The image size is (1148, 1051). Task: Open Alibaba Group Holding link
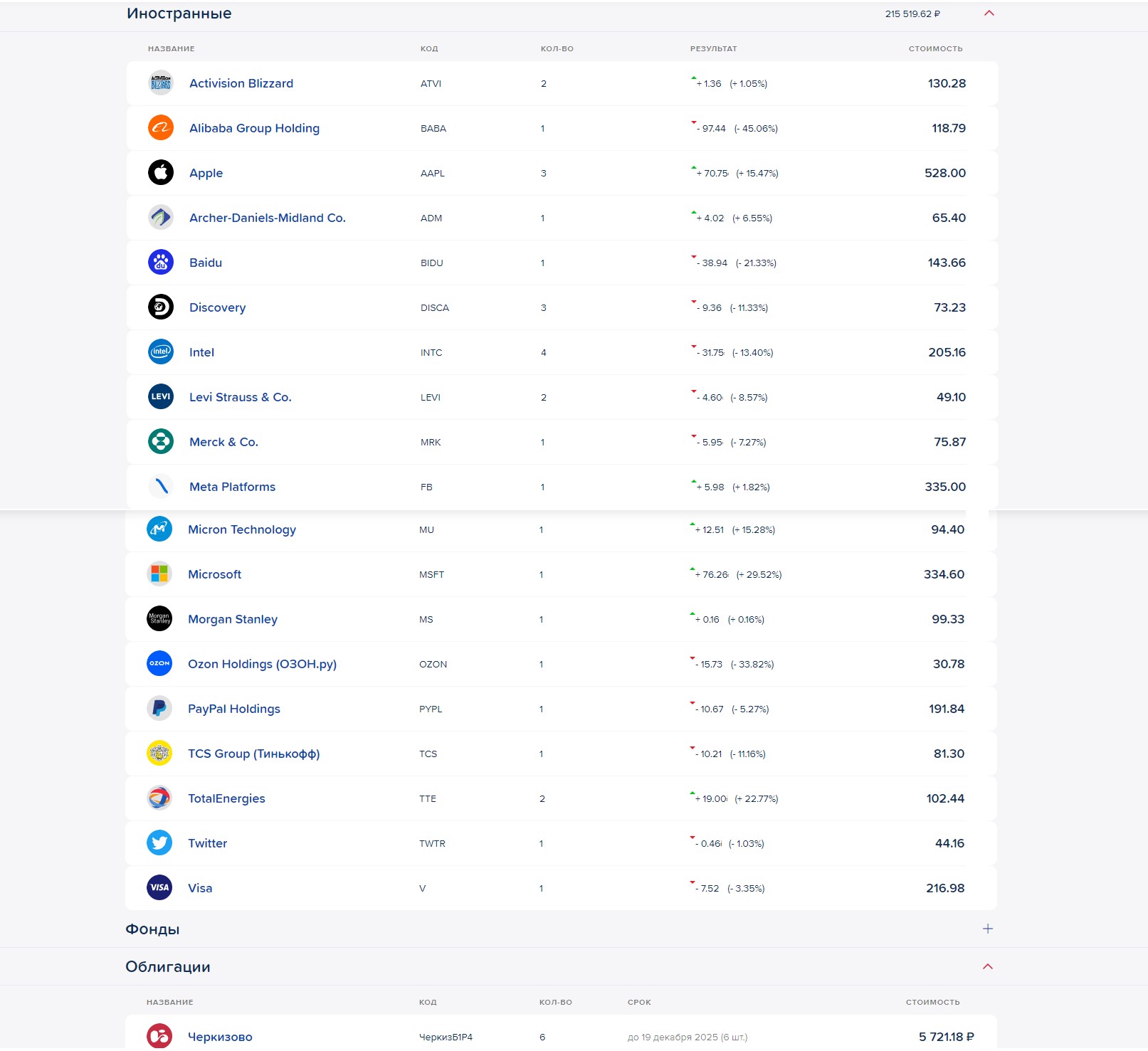254,128
